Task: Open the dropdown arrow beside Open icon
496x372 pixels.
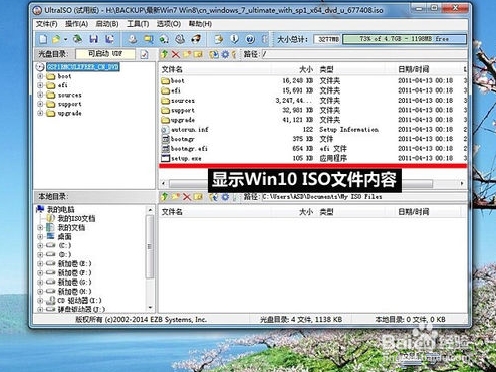Action: click(66, 39)
